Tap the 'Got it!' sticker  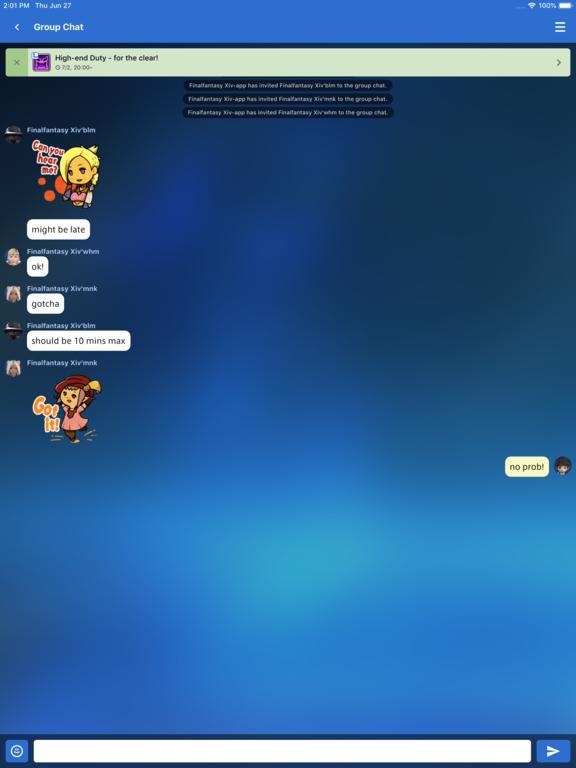pyautogui.click(x=67, y=408)
